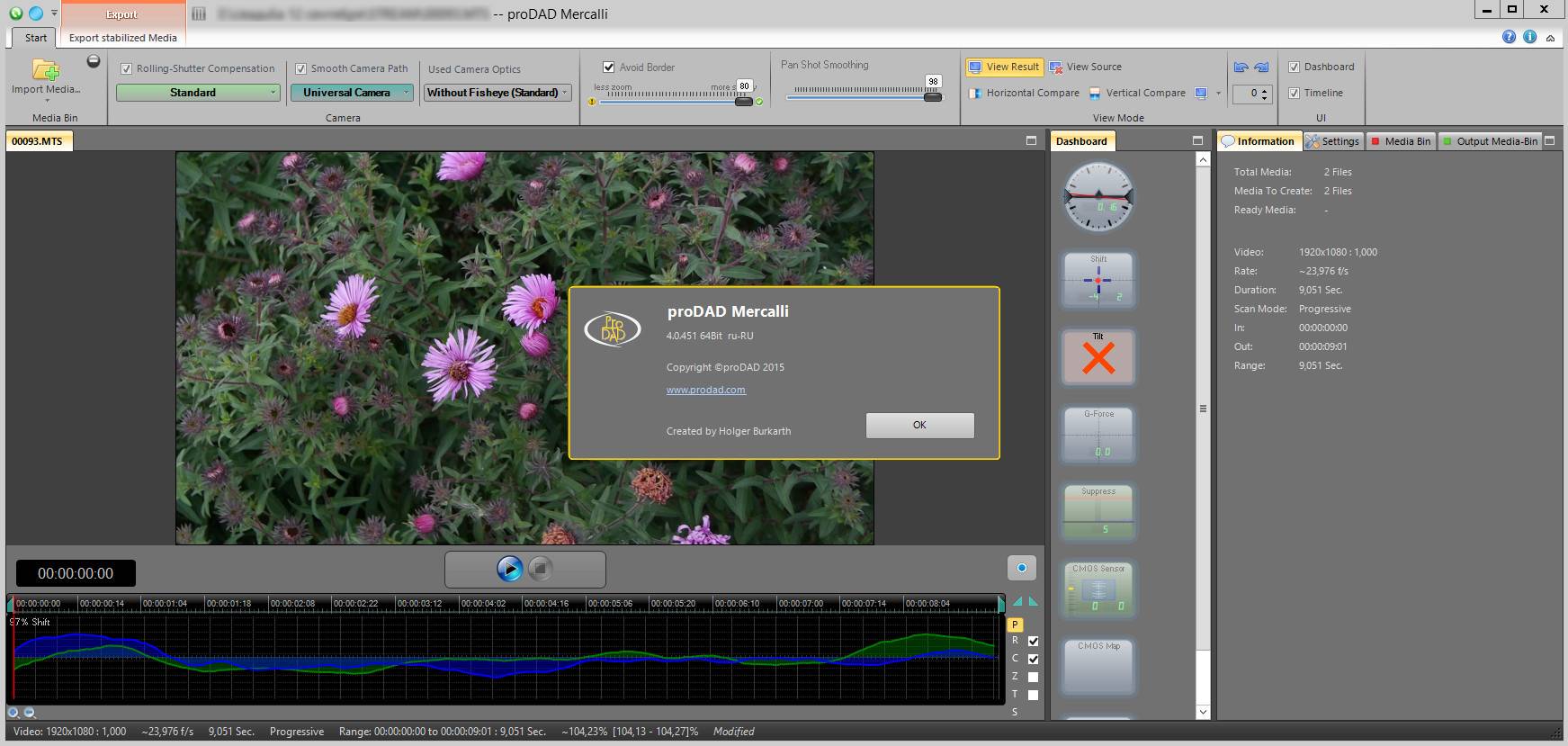Open the Universal Camera dropdown
Screen dimensions: 1568x746
(x=352, y=93)
